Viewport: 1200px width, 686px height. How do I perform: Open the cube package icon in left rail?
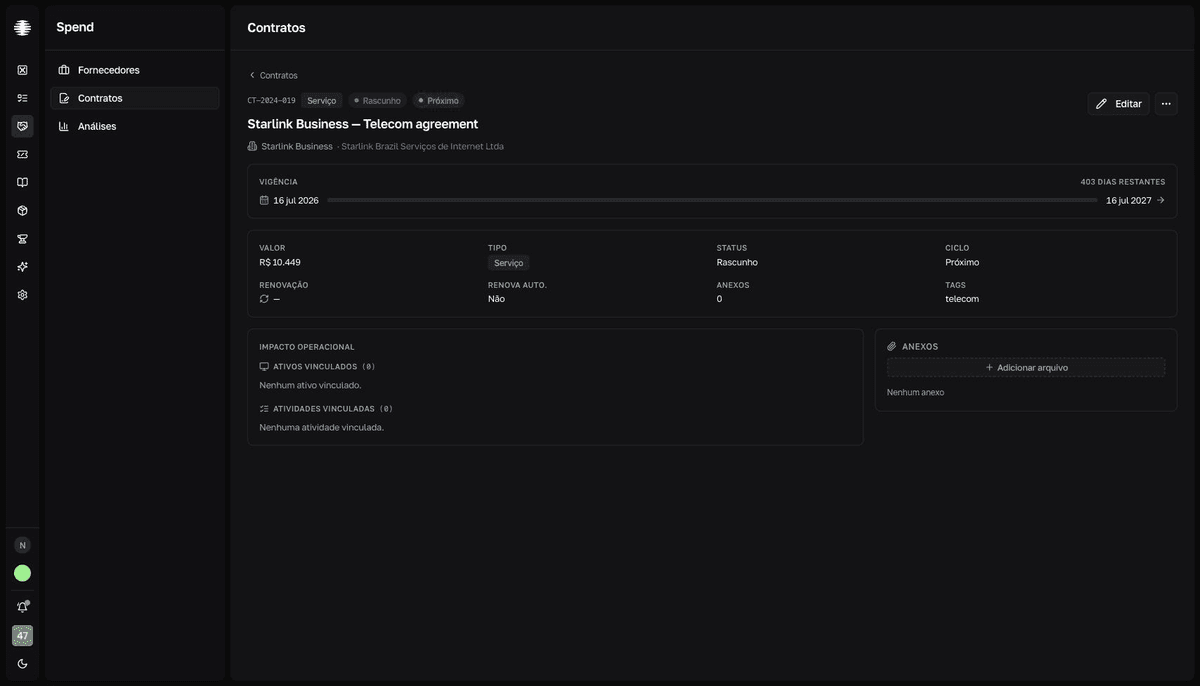point(22,211)
